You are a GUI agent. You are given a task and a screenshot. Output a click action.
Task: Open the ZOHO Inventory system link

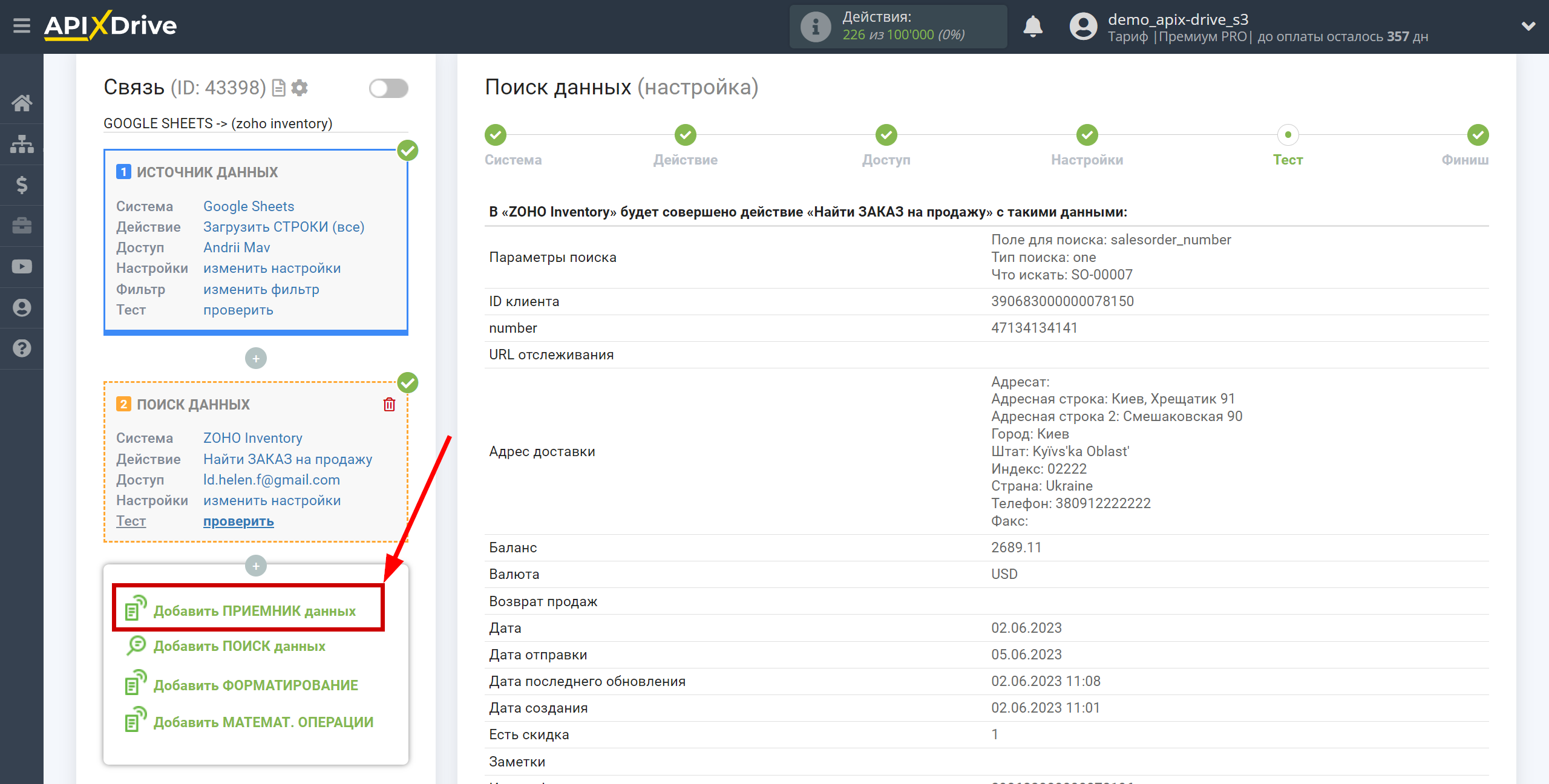coord(253,438)
